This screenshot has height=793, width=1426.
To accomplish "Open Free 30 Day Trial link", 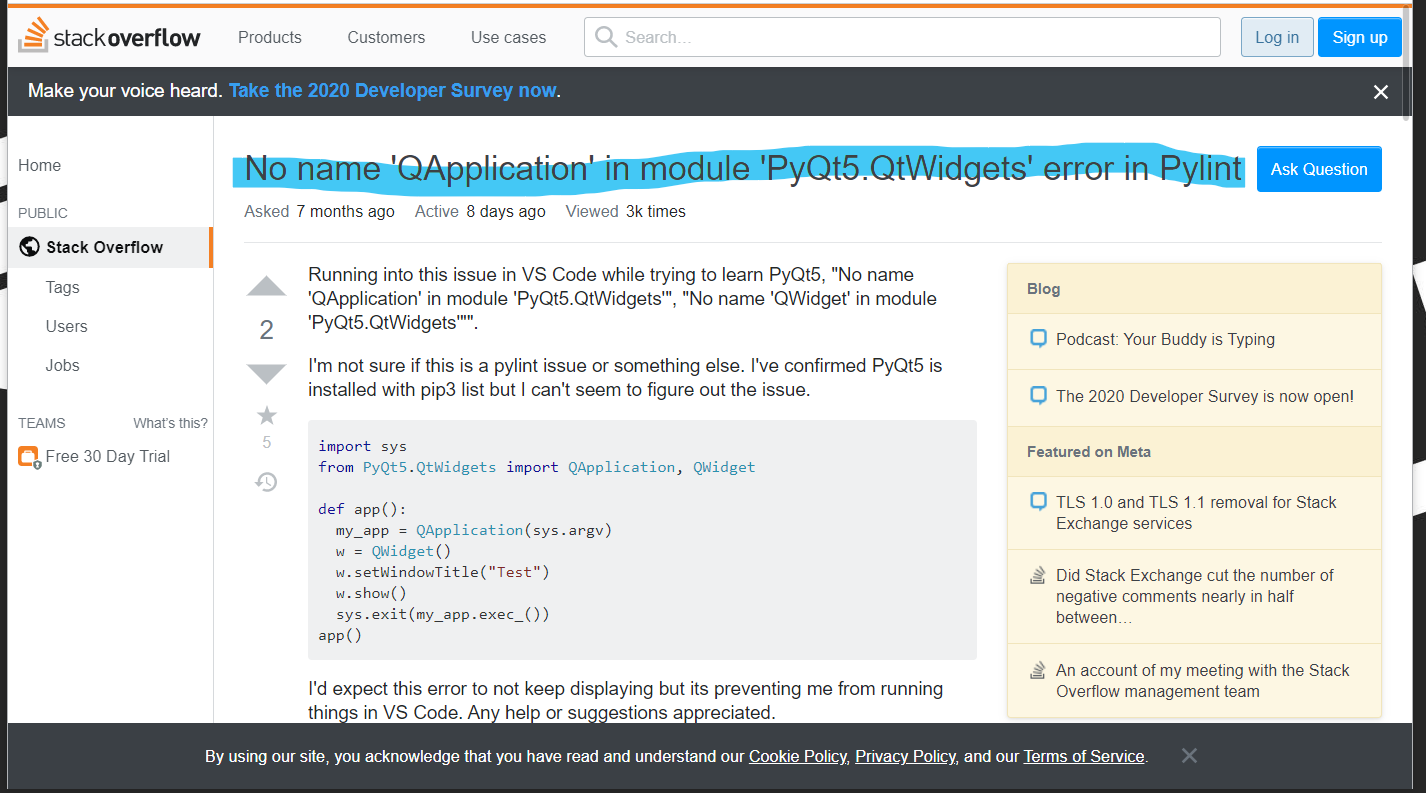I will pos(108,456).
